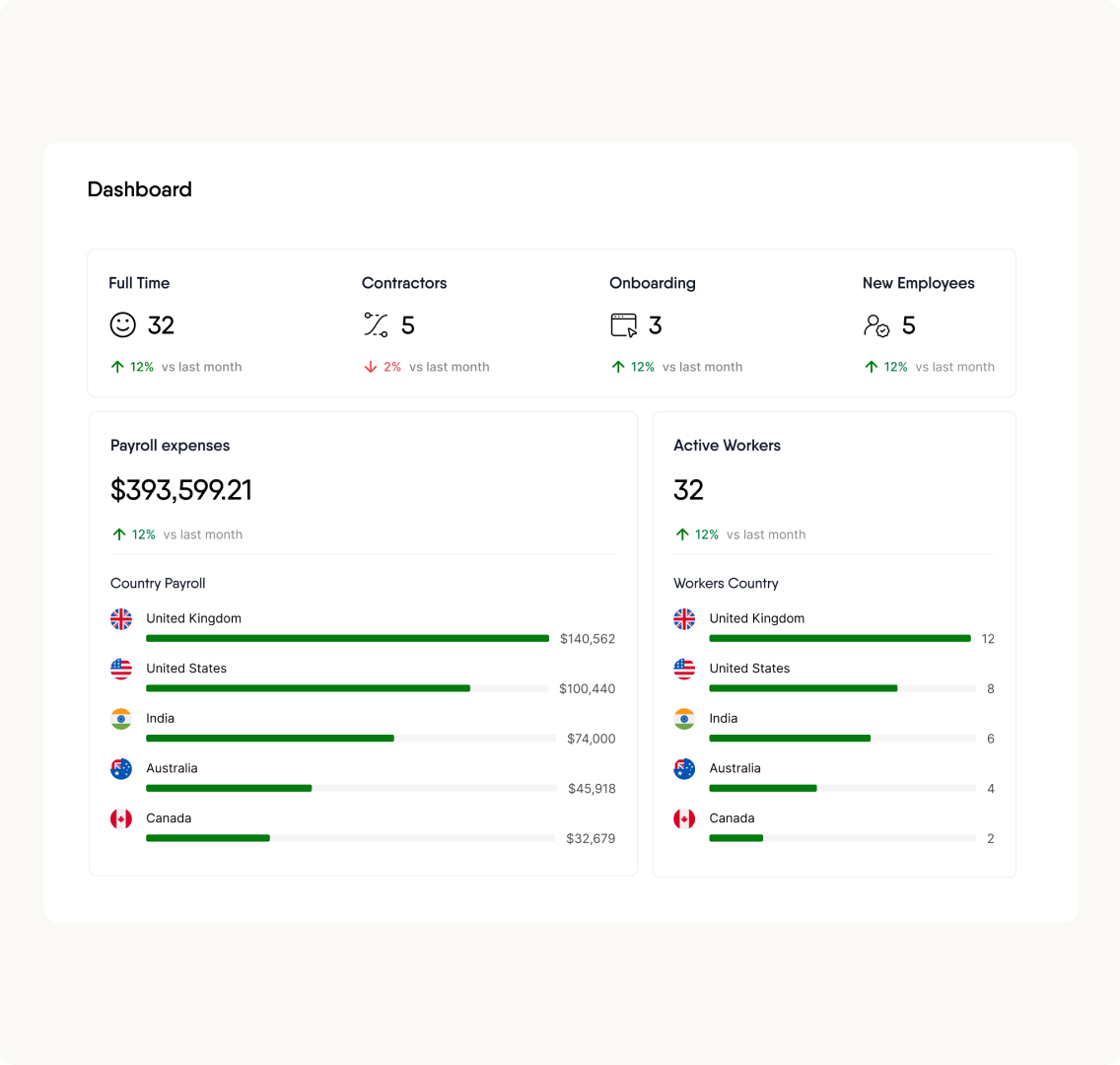Click the $393,599.21 payroll total
This screenshot has height=1065, width=1120.
[181, 490]
